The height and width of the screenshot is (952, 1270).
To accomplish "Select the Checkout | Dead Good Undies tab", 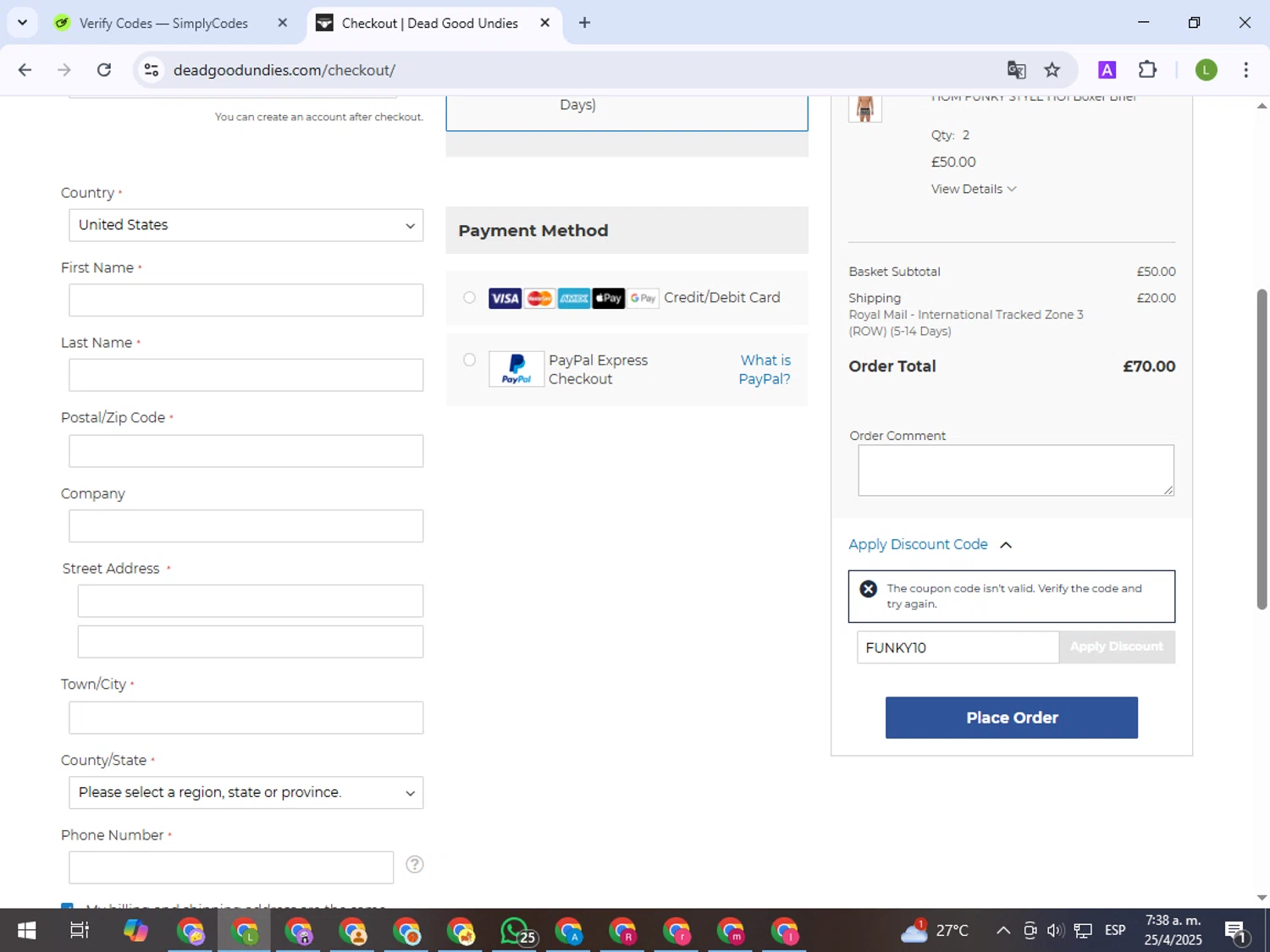I will [429, 23].
